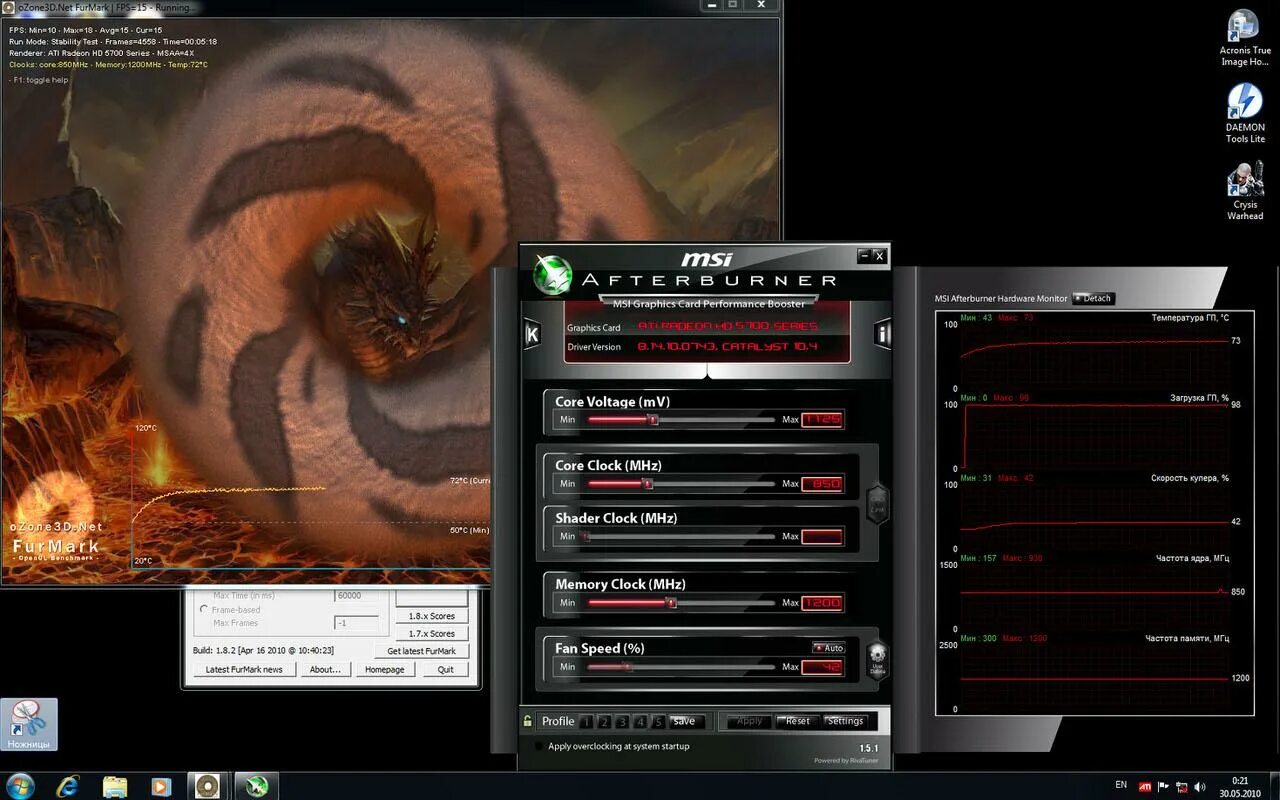This screenshot has height=800, width=1280.
Task: Click the Fan Speed value field 42
Action: point(822,667)
